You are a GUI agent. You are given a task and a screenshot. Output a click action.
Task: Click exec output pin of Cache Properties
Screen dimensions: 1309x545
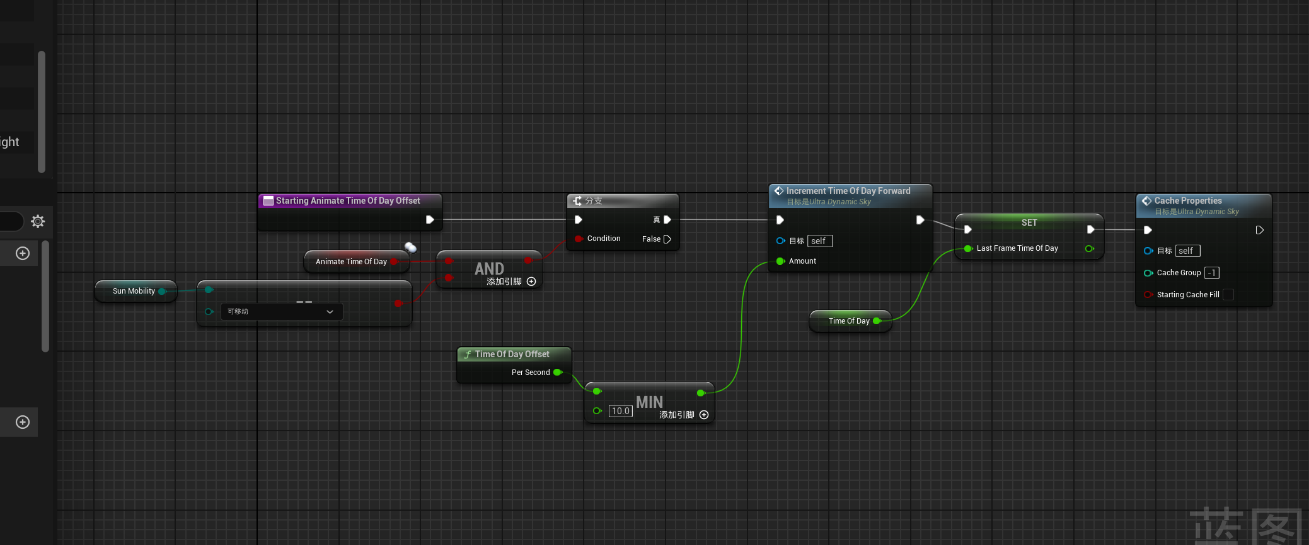pos(1260,230)
